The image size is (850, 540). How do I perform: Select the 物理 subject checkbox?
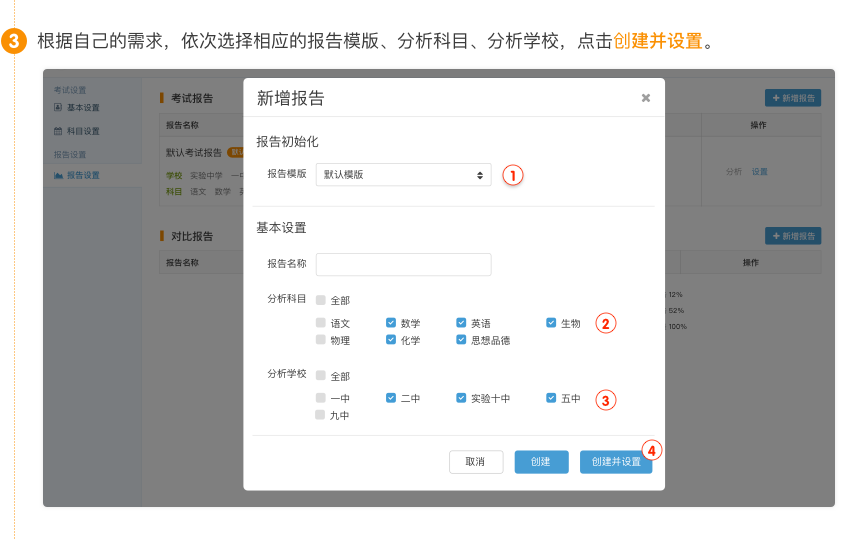click(321, 340)
